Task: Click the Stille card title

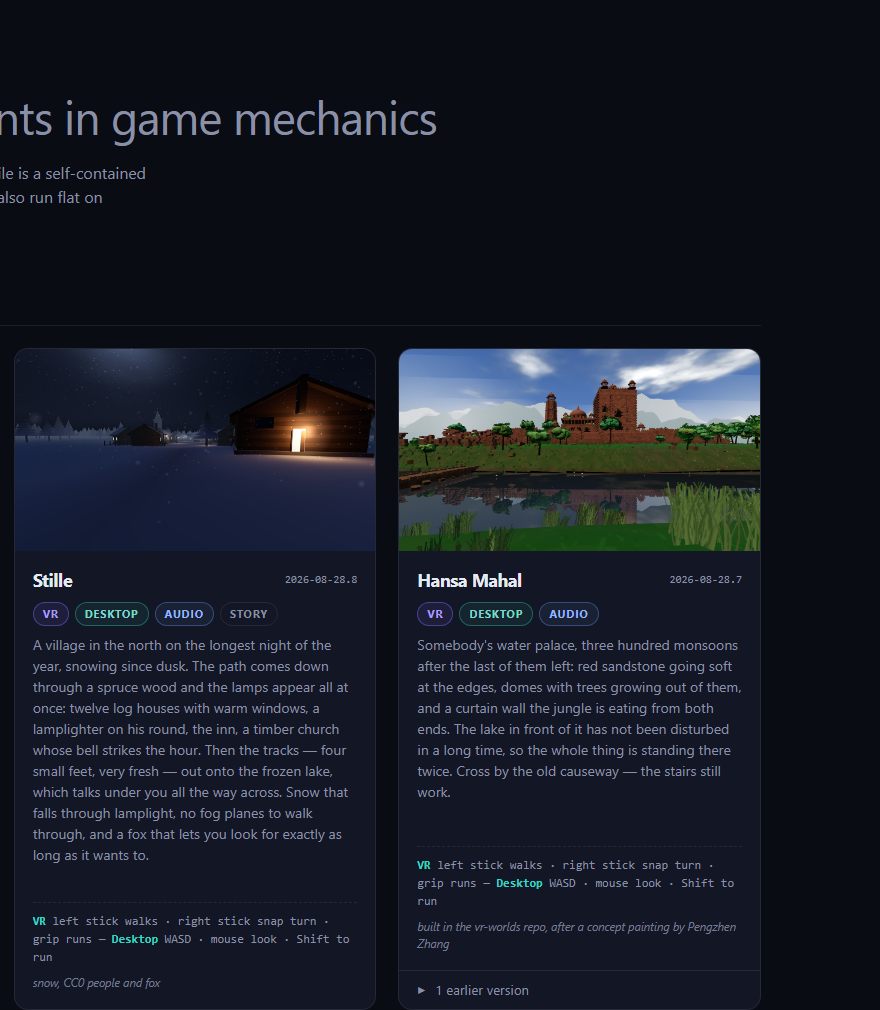Action: pos(53,580)
